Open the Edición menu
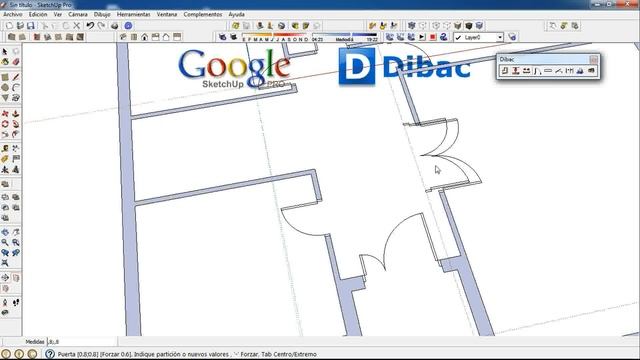 (x=38, y=14)
